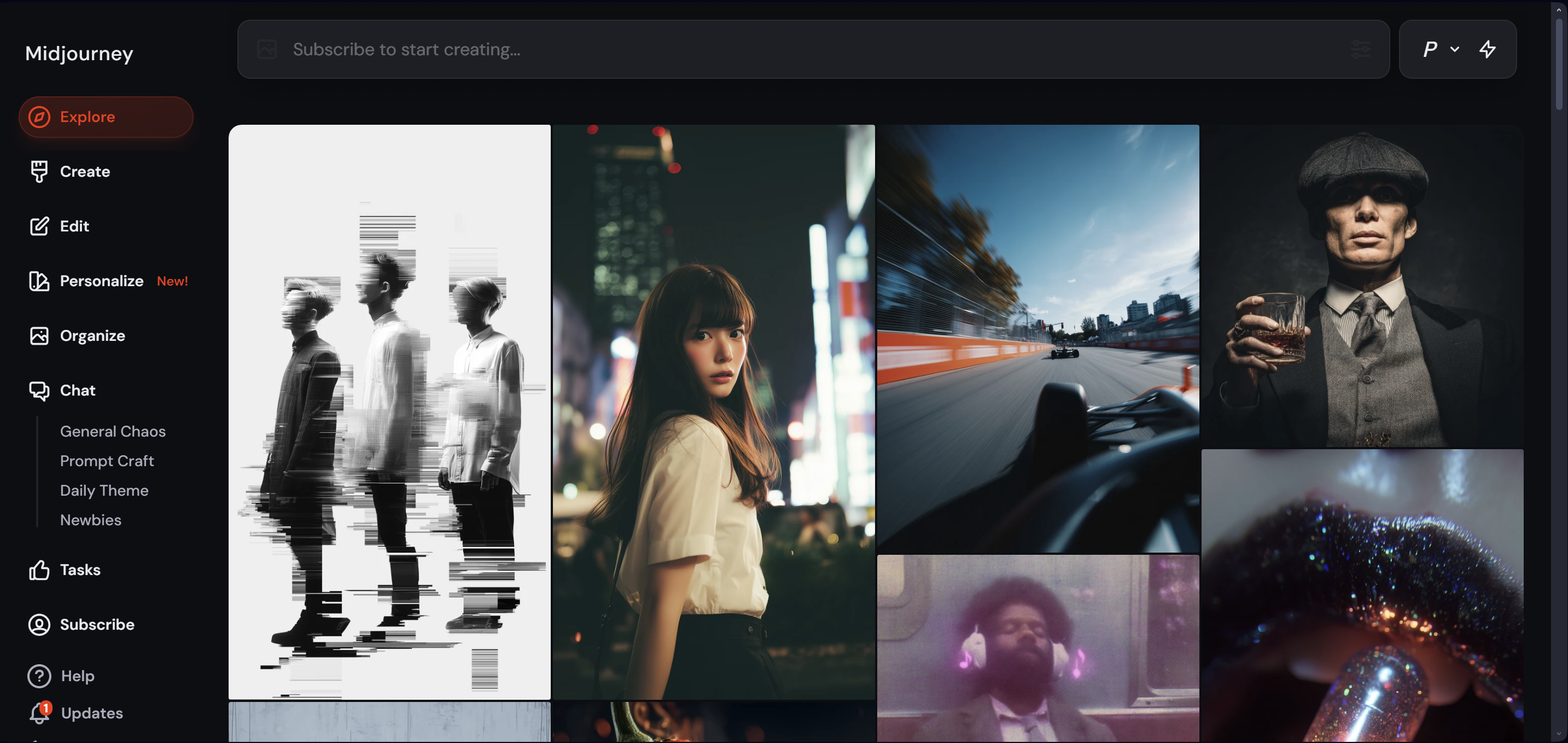Viewport: 1568px width, 743px height.
Task: Focus the Subscribe to start creating prompt field
Action: pyautogui.click(x=813, y=49)
